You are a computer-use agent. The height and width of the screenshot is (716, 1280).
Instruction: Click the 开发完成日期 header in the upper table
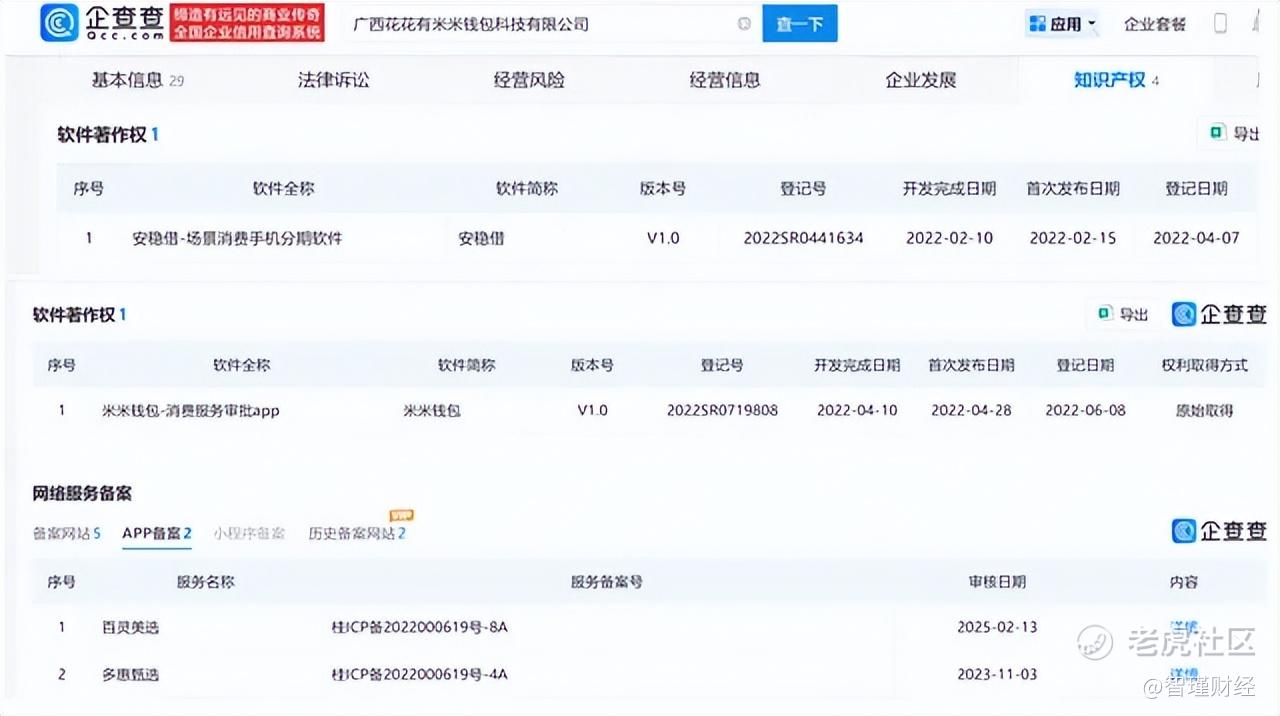[x=949, y=188]
